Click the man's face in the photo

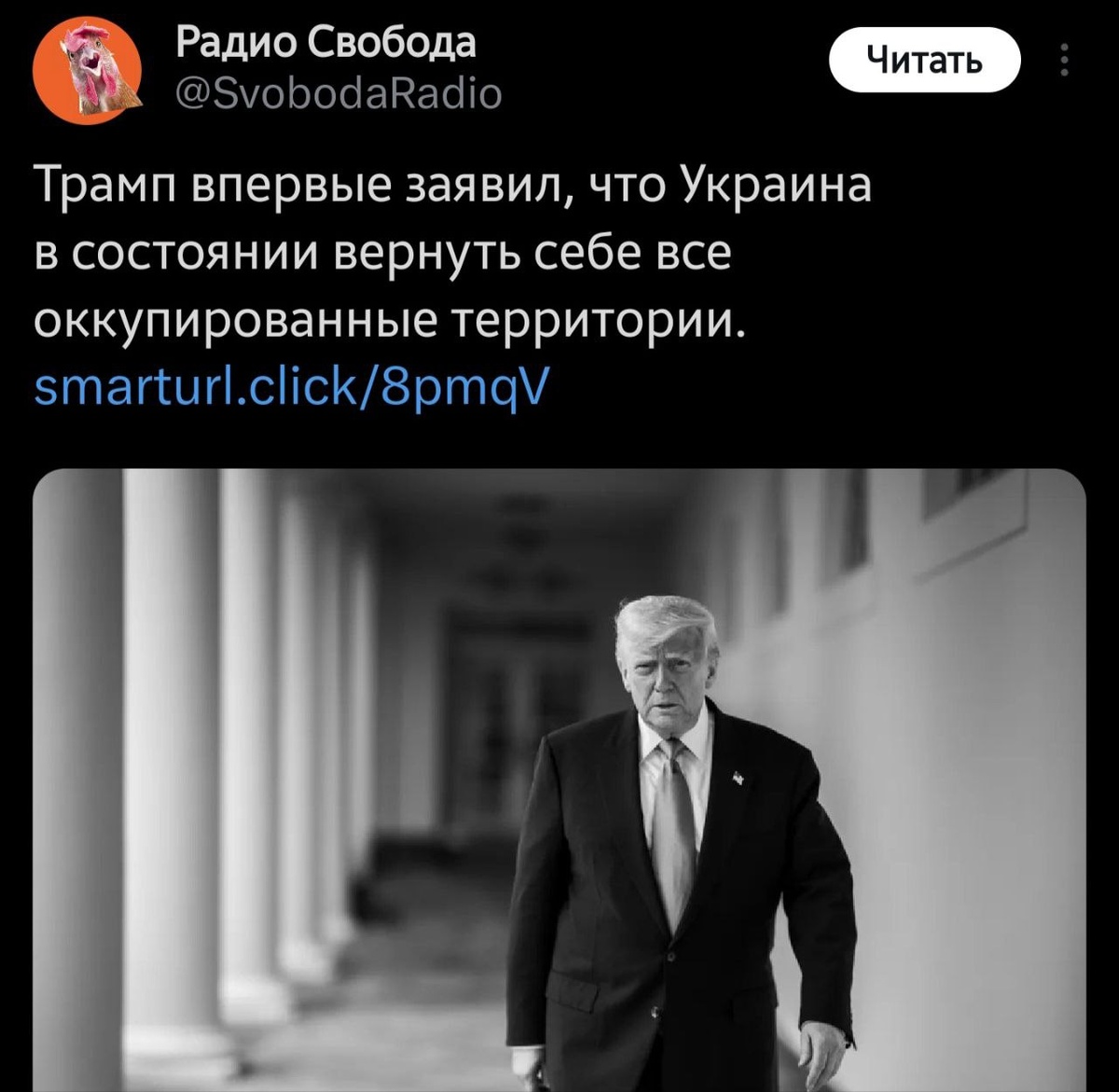point(670,683)
